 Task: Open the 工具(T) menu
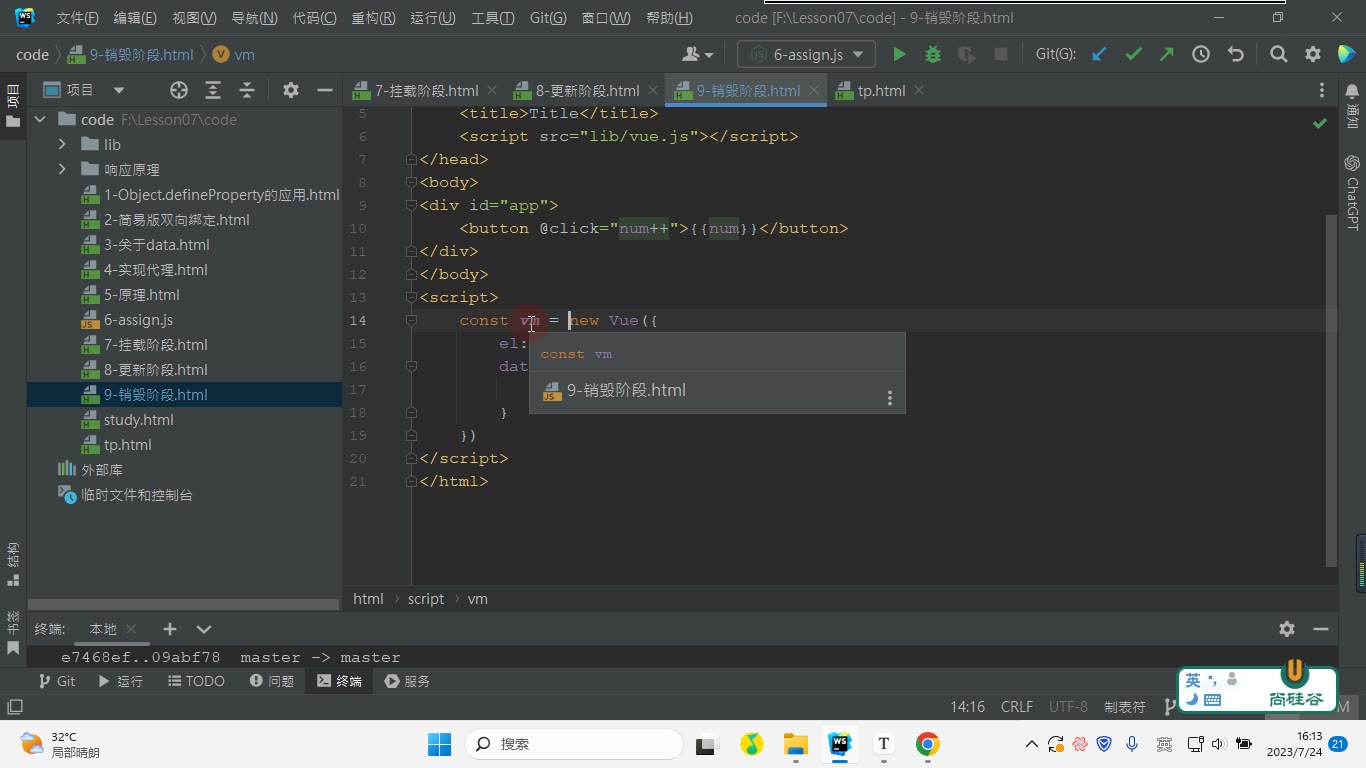click(492, 18)
